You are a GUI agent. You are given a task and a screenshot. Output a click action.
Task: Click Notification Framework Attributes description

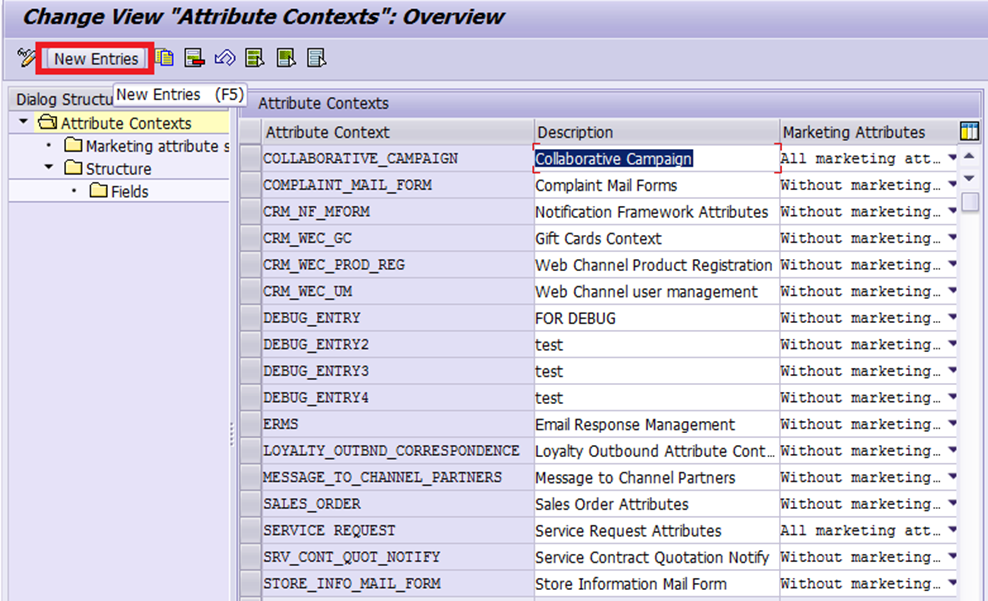656,212
